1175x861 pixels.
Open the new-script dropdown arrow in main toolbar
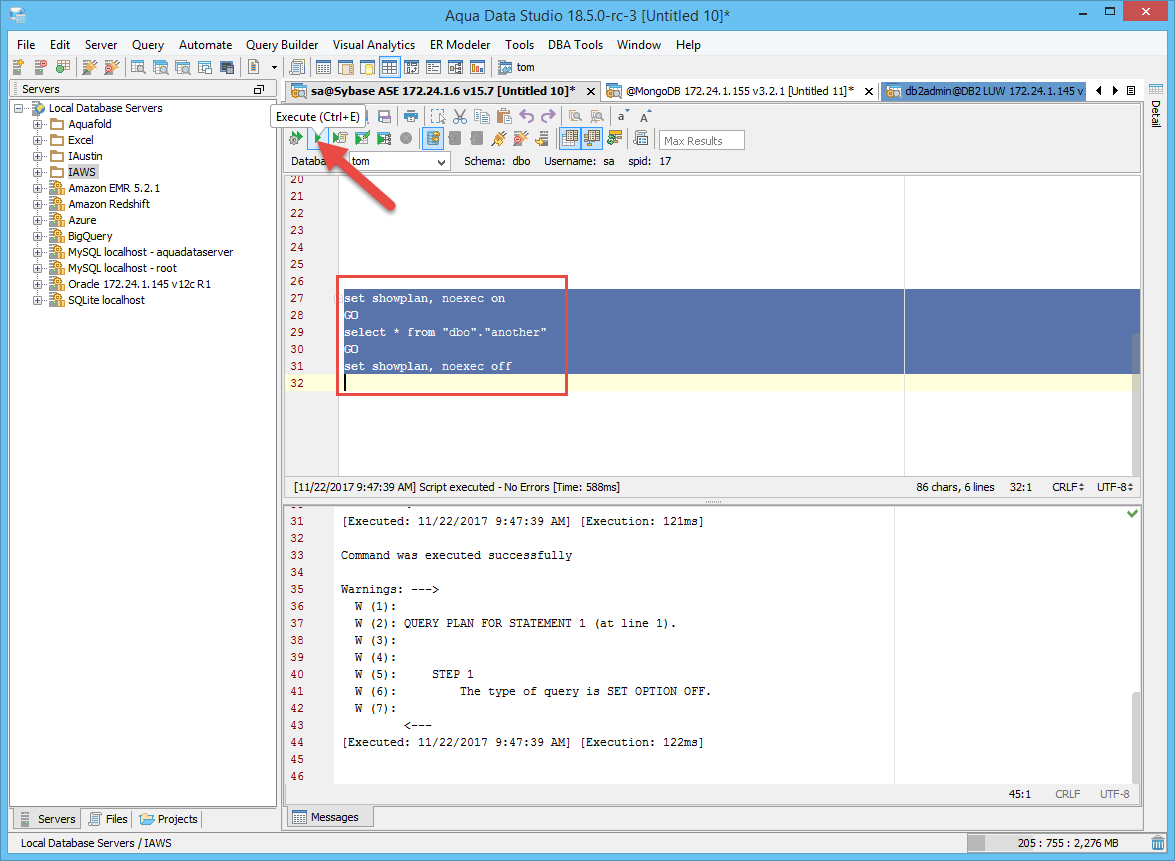coord(274,67)
